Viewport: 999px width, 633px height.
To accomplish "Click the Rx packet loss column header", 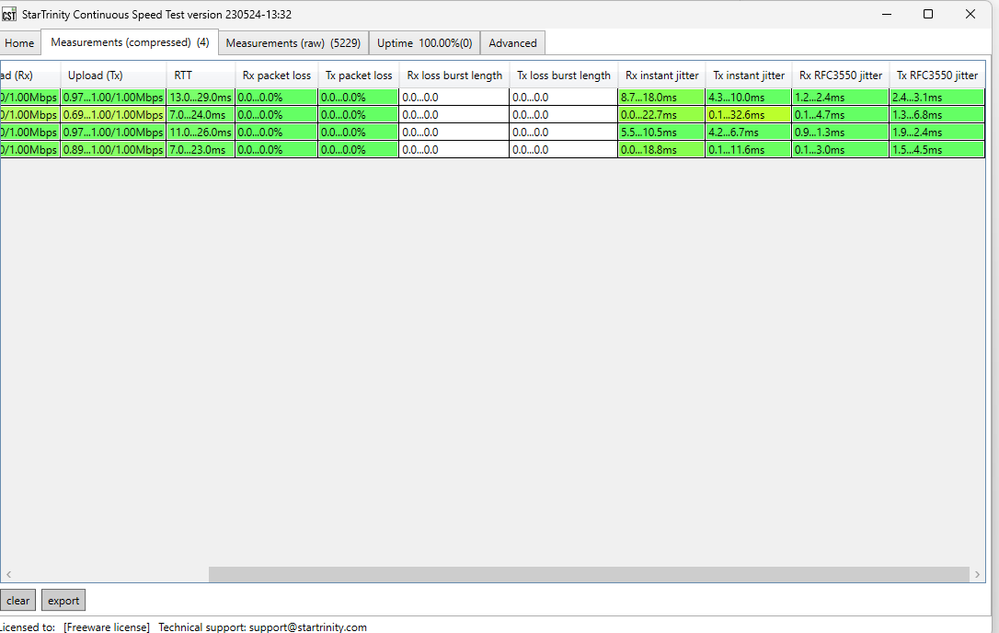I will coord(277,75).
